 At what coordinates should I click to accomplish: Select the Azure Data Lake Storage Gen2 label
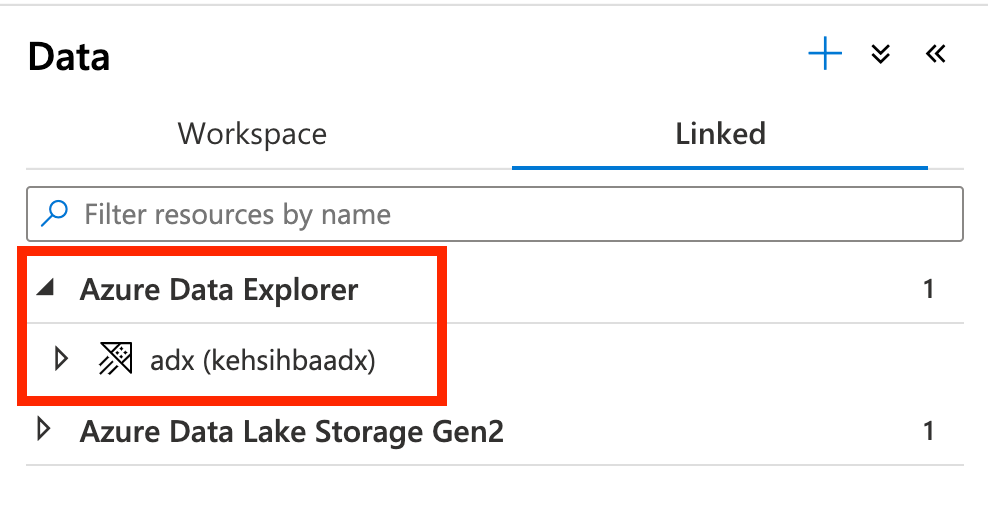pyautogui.click(x=292, y=432)
